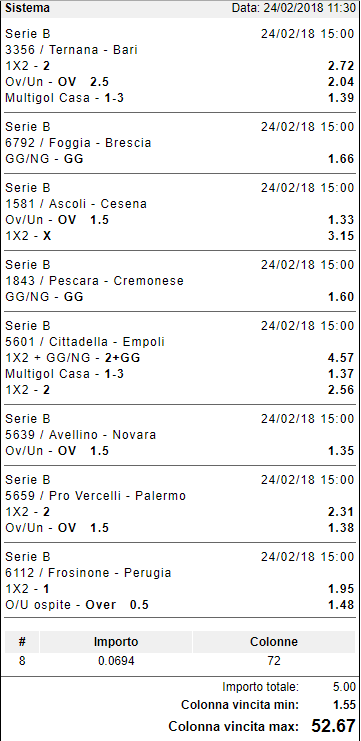The image size is (361, 741).
Task: Select the Avellino - Novara match line
Action: (x=80, y=434)
